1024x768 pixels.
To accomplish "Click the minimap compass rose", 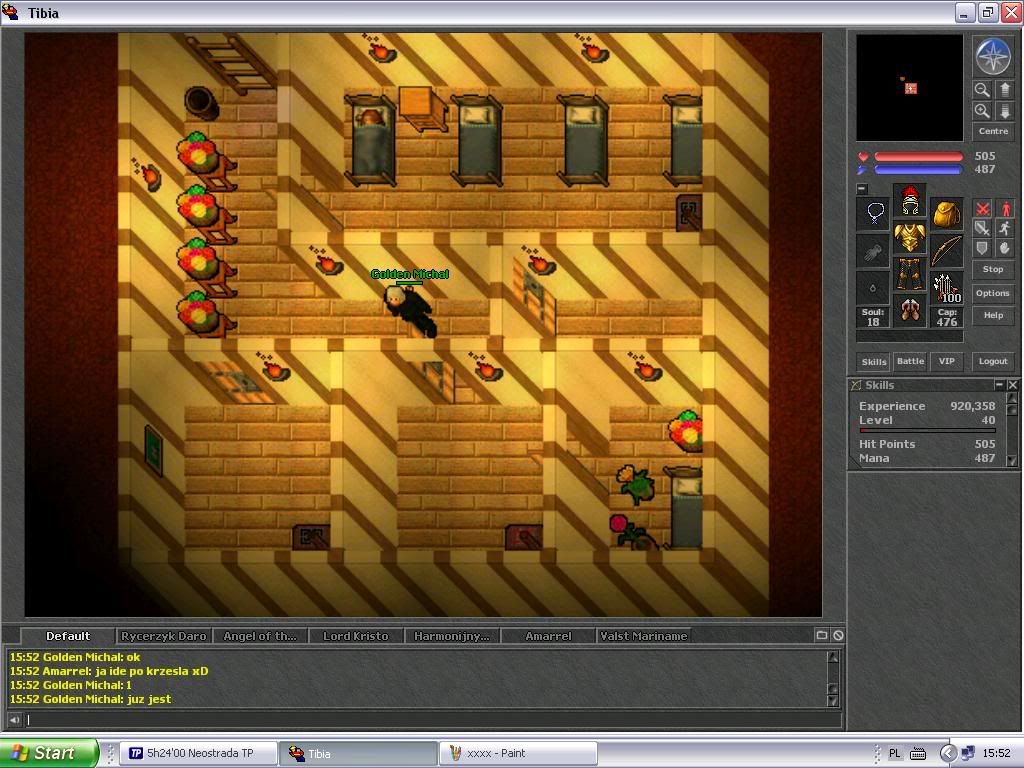I will point(993,56).
